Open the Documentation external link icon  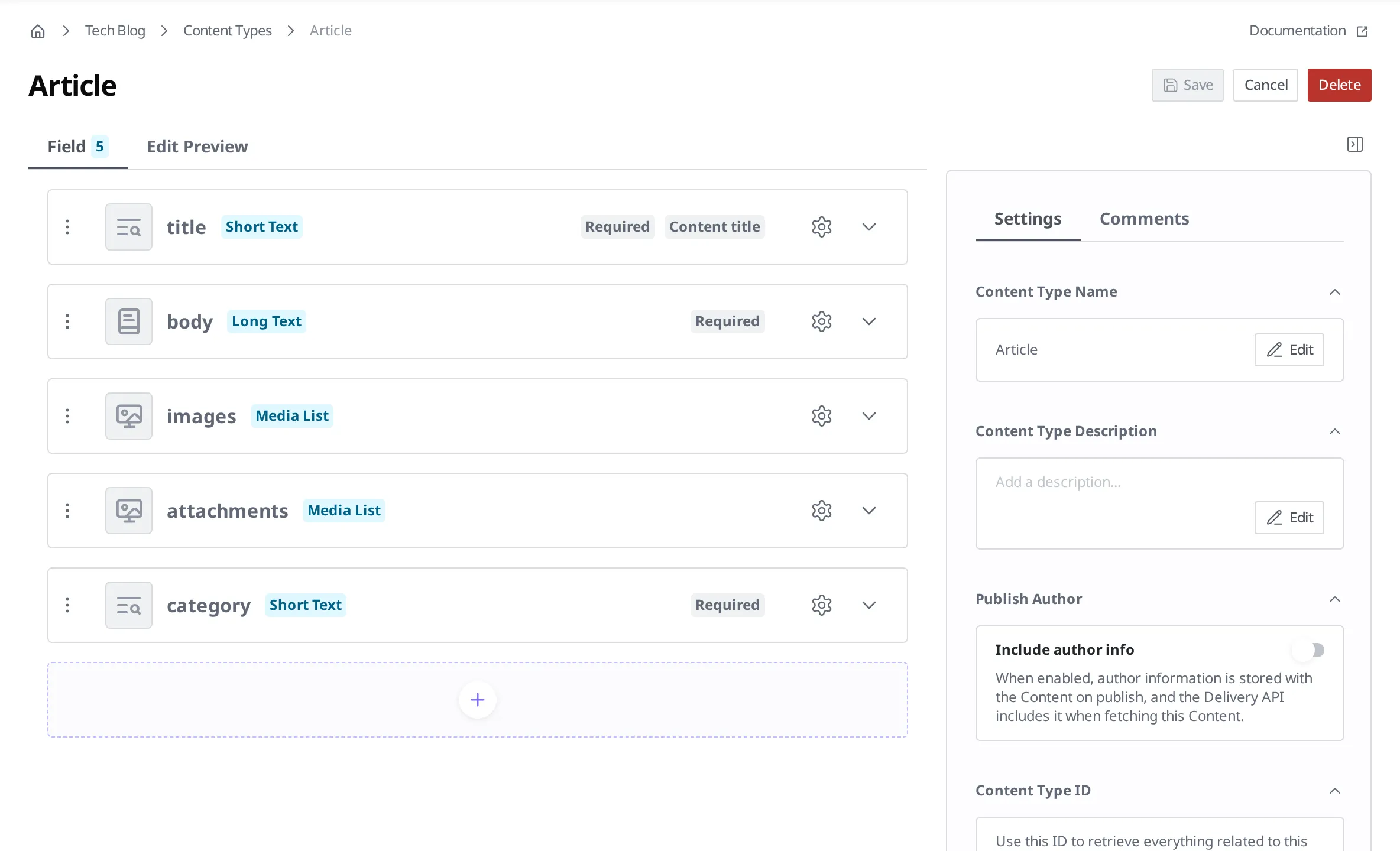tap(1362, 31)
